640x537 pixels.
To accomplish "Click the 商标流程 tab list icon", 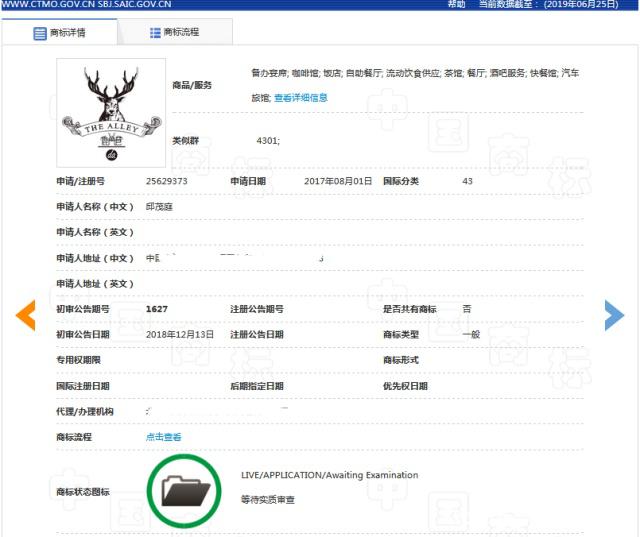I will tap(155, 33).
